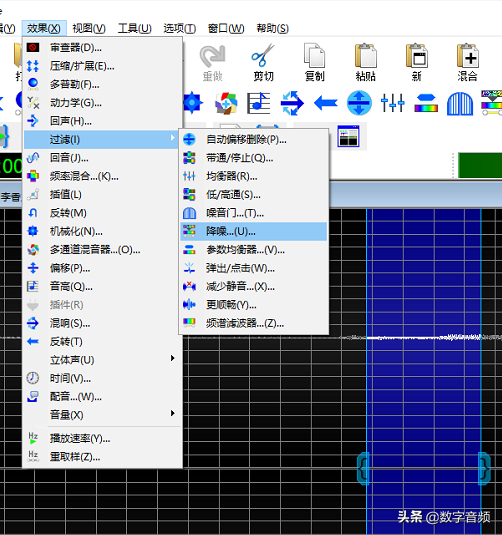Click the left selection bracket handle
Screen dimensions: 502x535
tap(363, 469)
